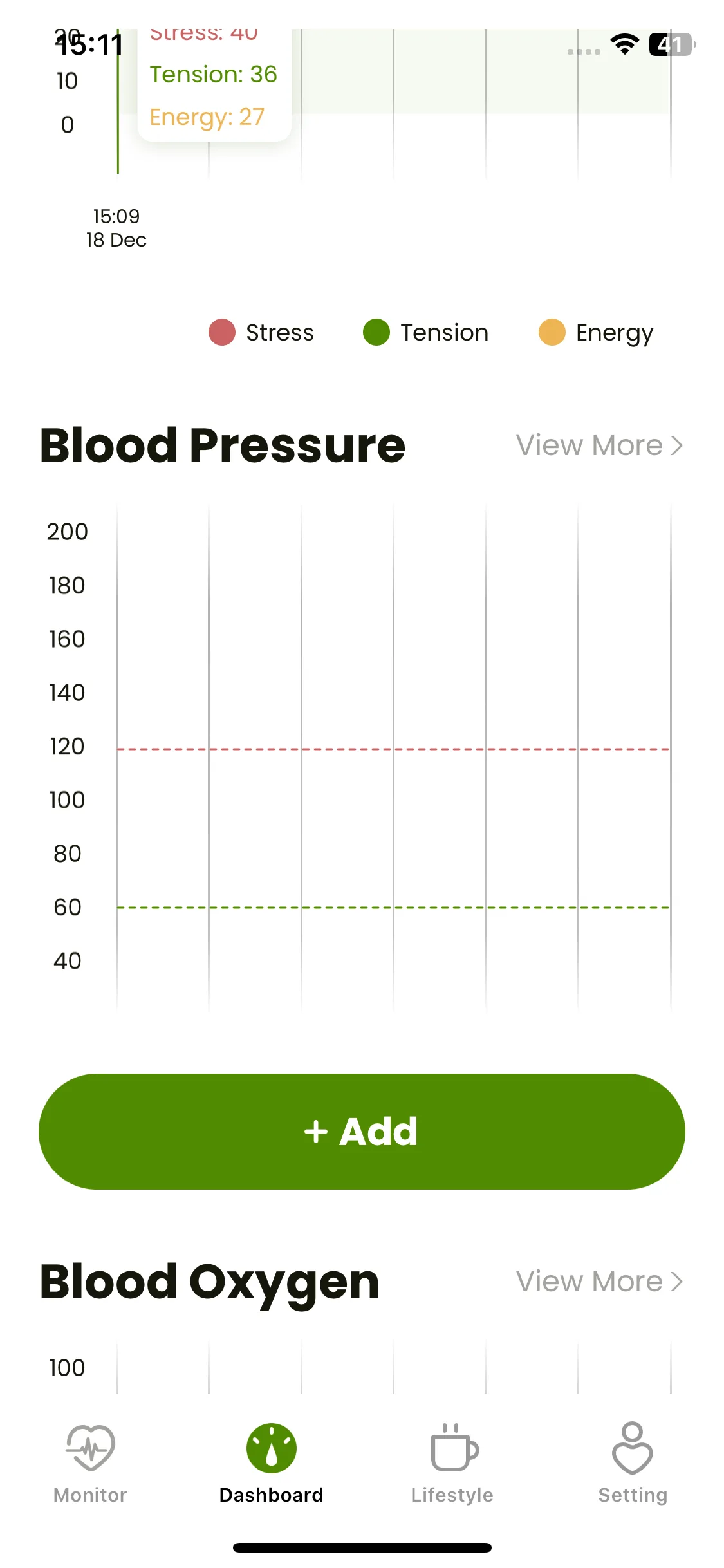Tap the Tension: 36 tooltip value
This screenshot has width=724, height=1568.
pos(213,75)
